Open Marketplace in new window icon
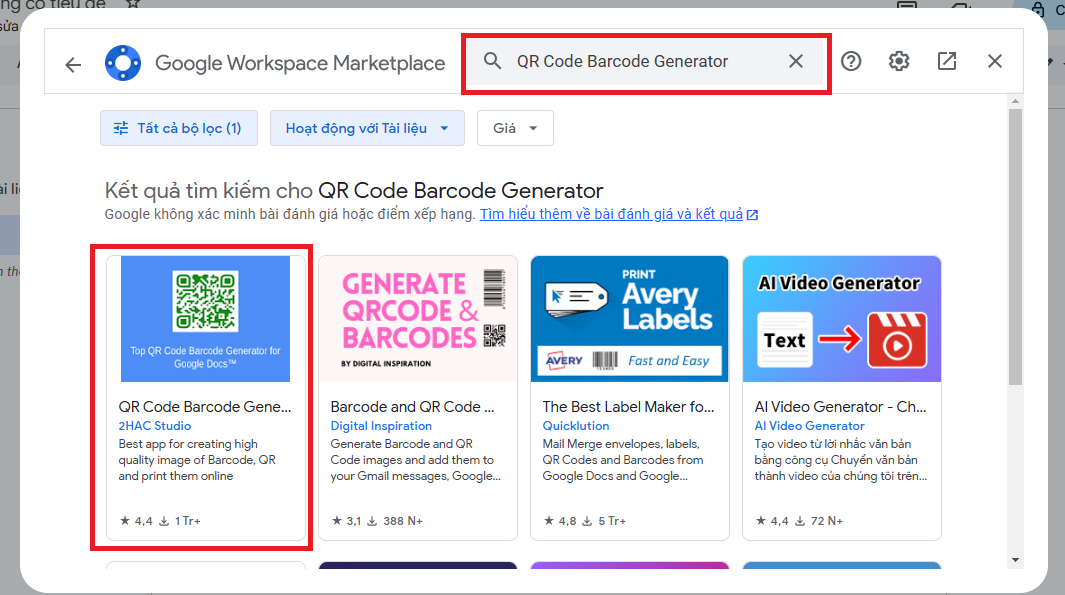The width and height of the screenshot is (1065, 595). (x=947, y=61)
